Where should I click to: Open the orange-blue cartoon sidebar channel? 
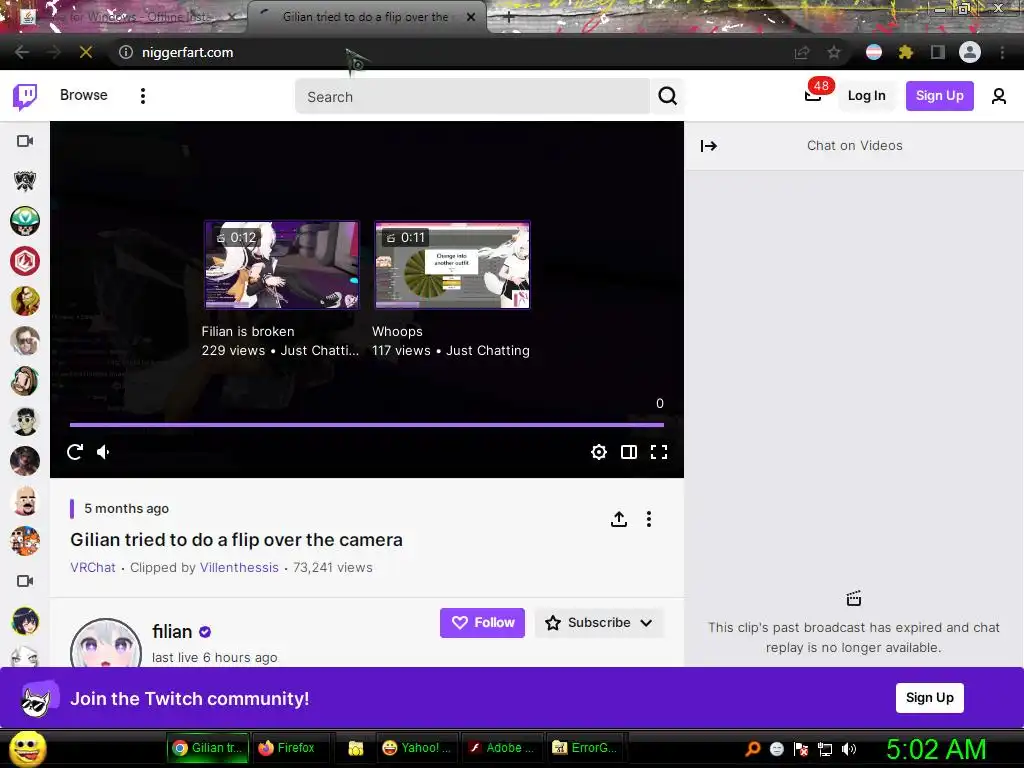coord(25,541)
